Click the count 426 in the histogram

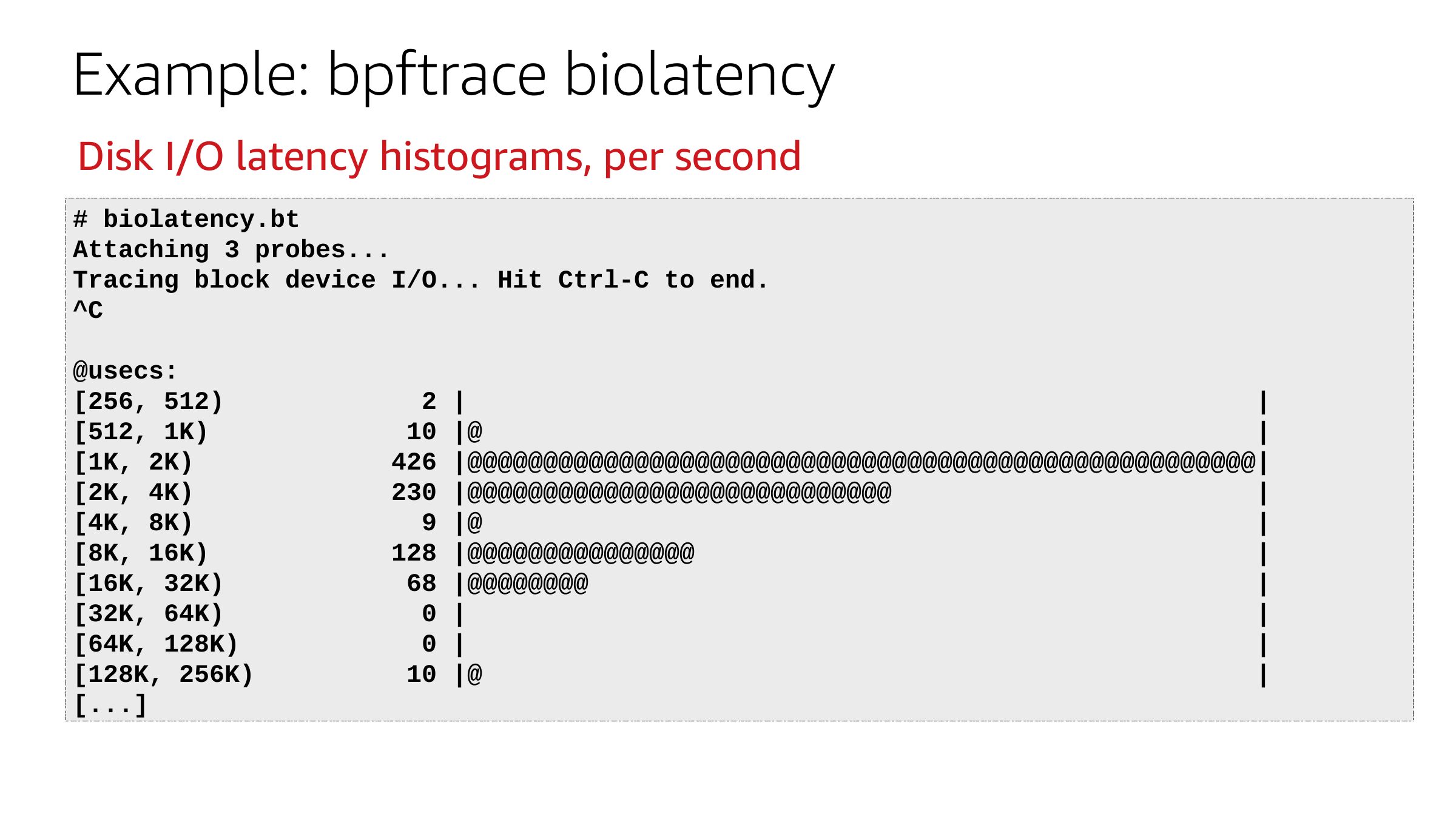tap(414, 462)
